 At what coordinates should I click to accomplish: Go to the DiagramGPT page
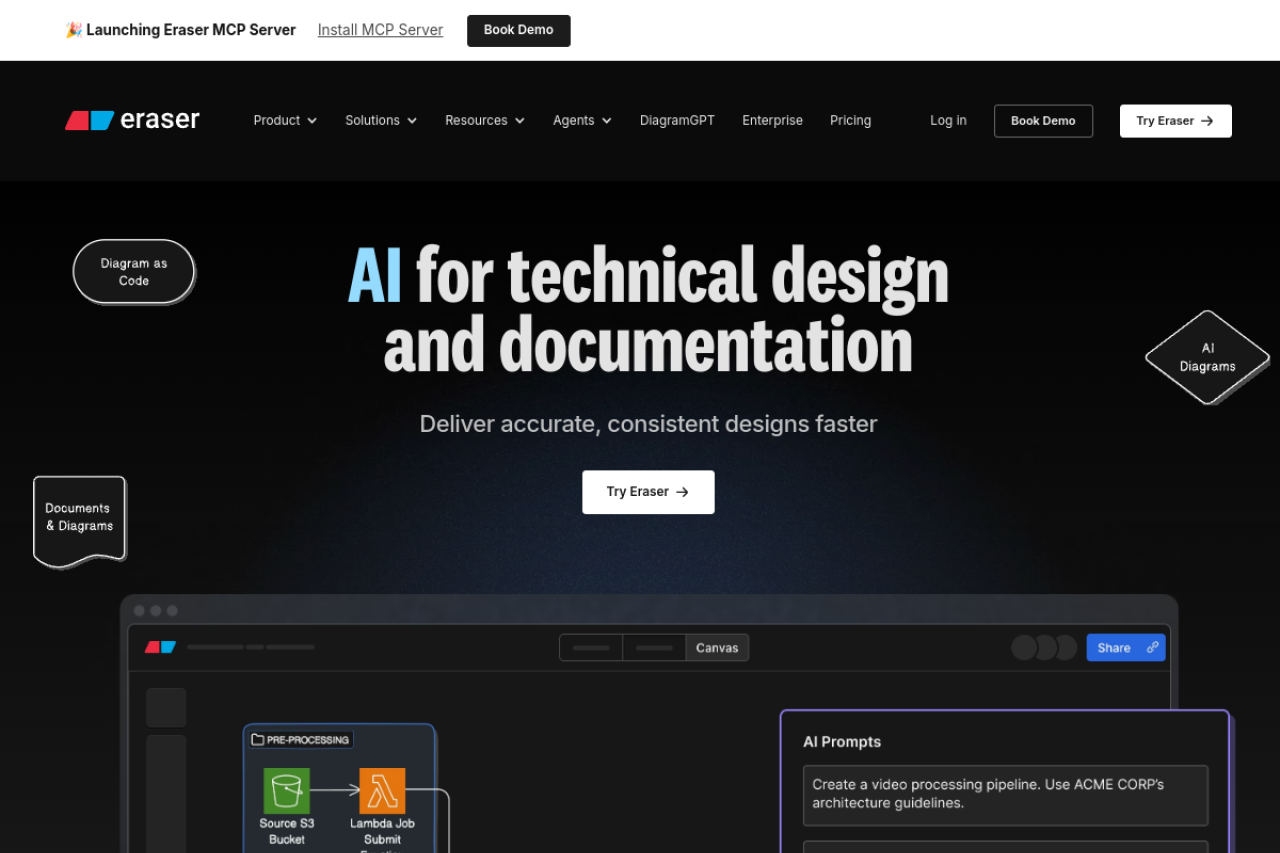pos(677,120)
